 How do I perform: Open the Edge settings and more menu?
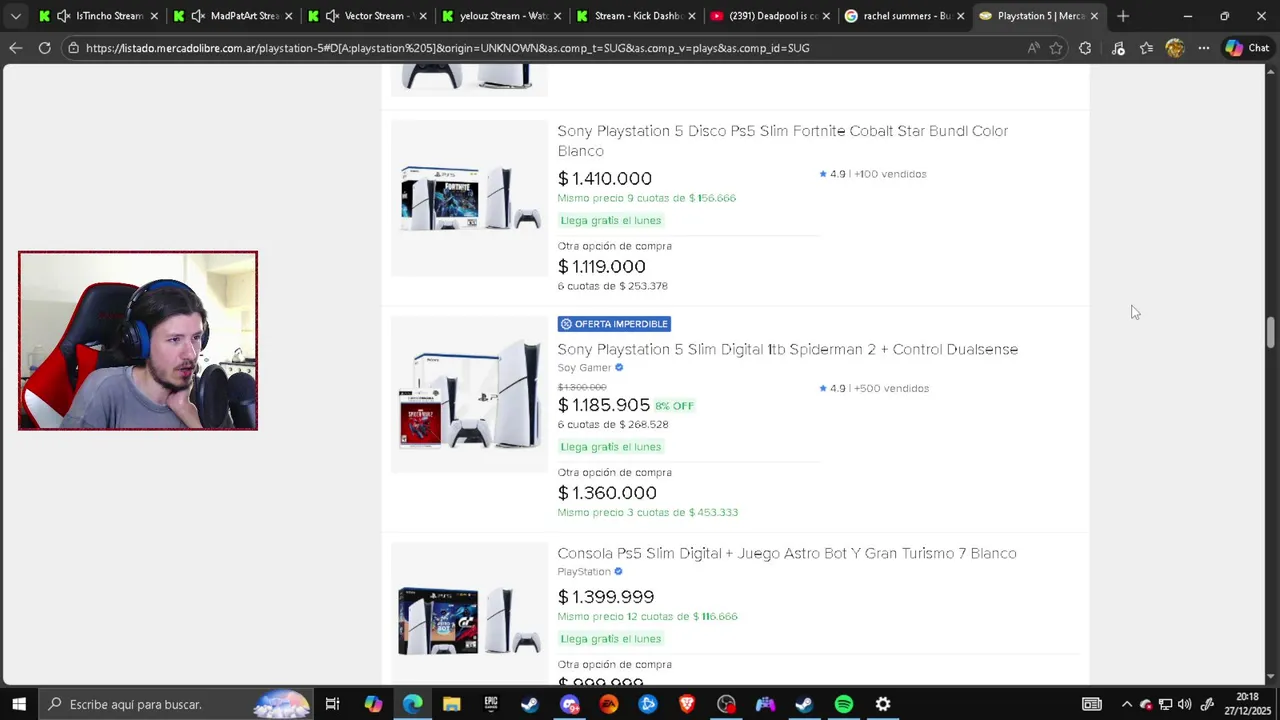1204,48
